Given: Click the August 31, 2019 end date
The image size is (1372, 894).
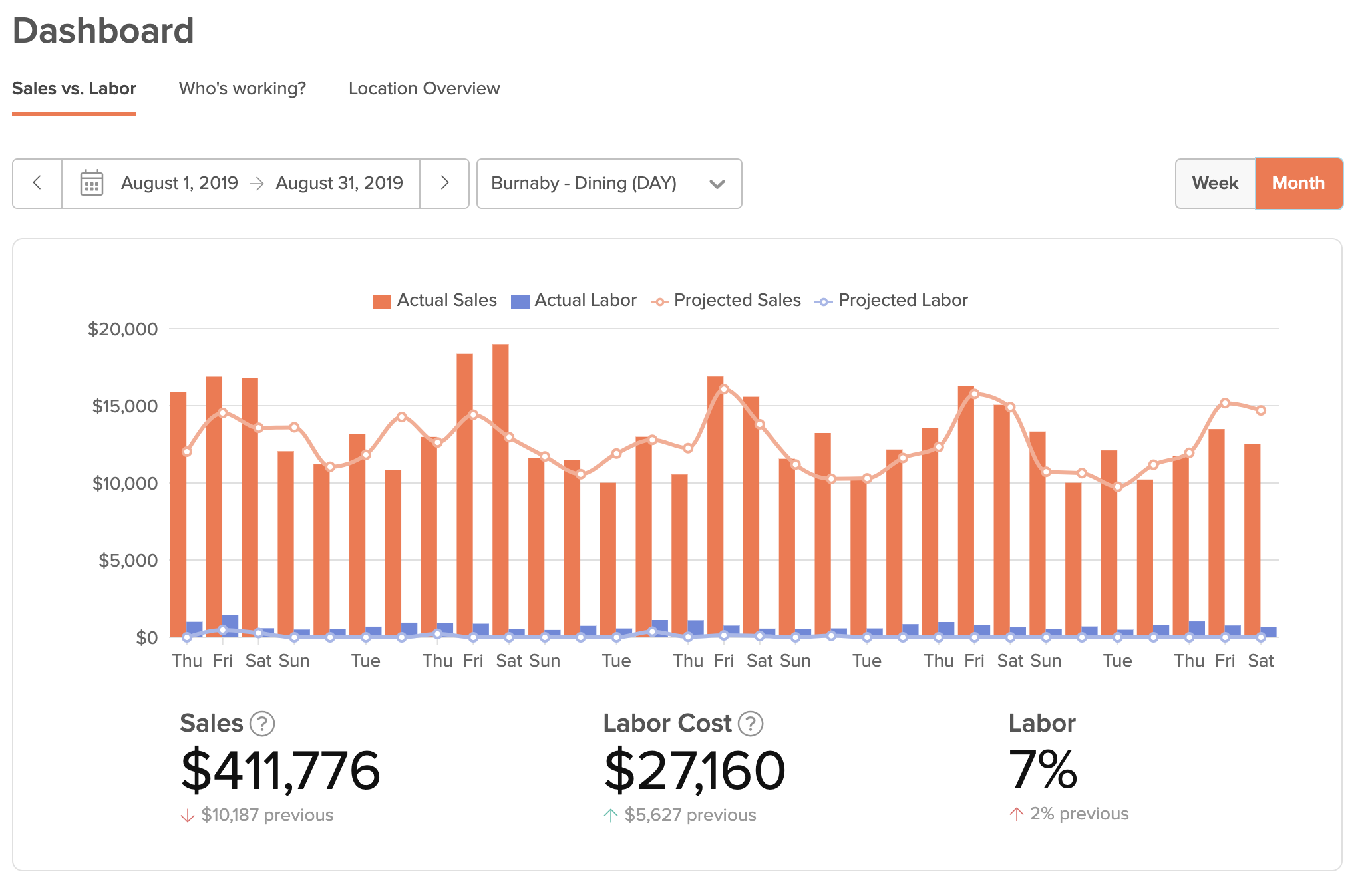Looking at the screenshot, I should click(339, 183).
